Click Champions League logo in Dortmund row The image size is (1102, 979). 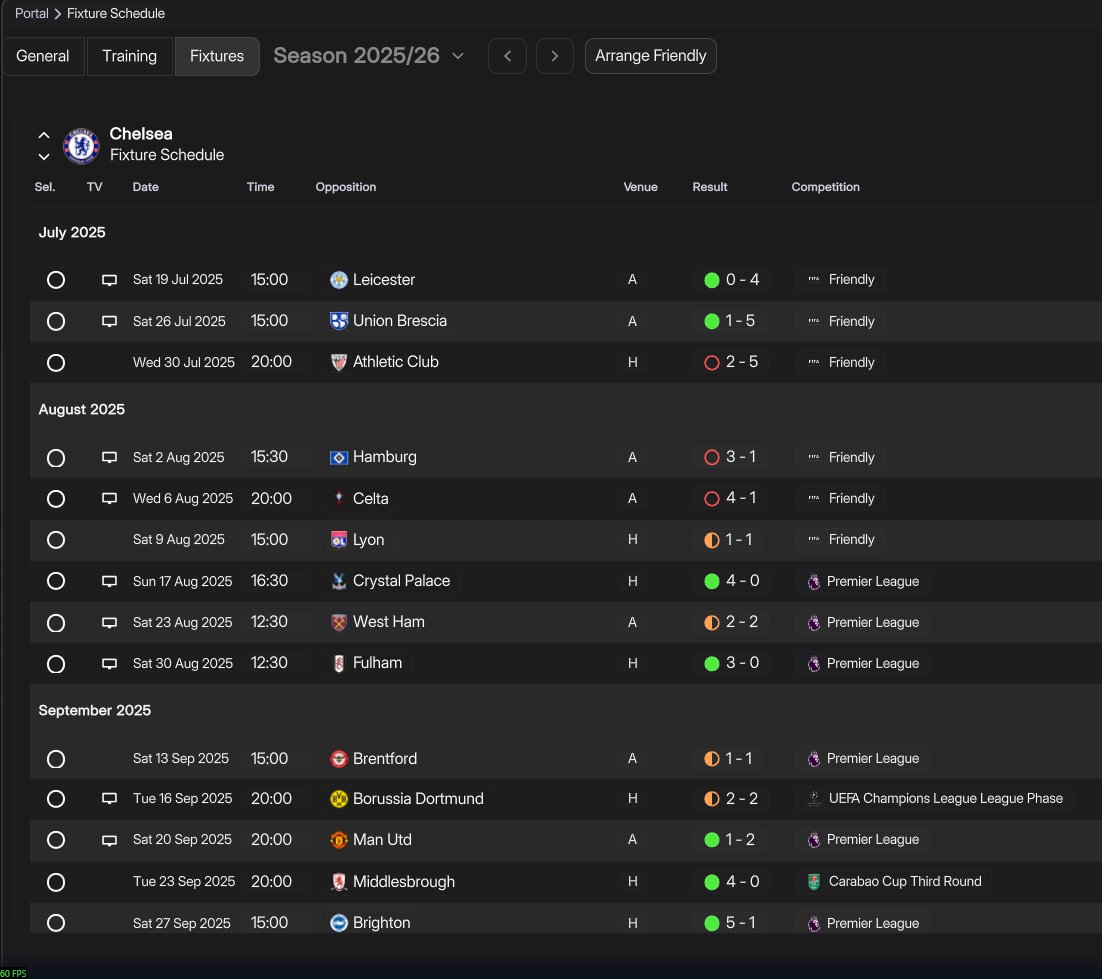814,799
